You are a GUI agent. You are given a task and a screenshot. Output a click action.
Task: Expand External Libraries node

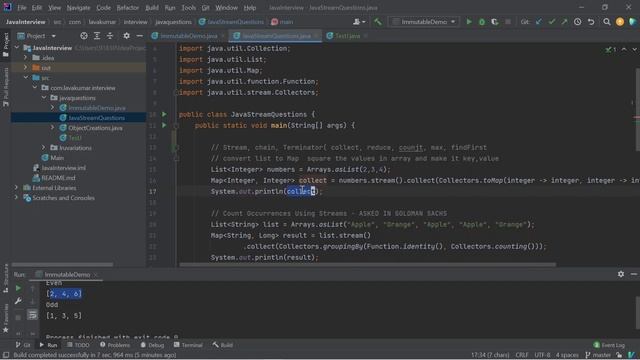16,188
